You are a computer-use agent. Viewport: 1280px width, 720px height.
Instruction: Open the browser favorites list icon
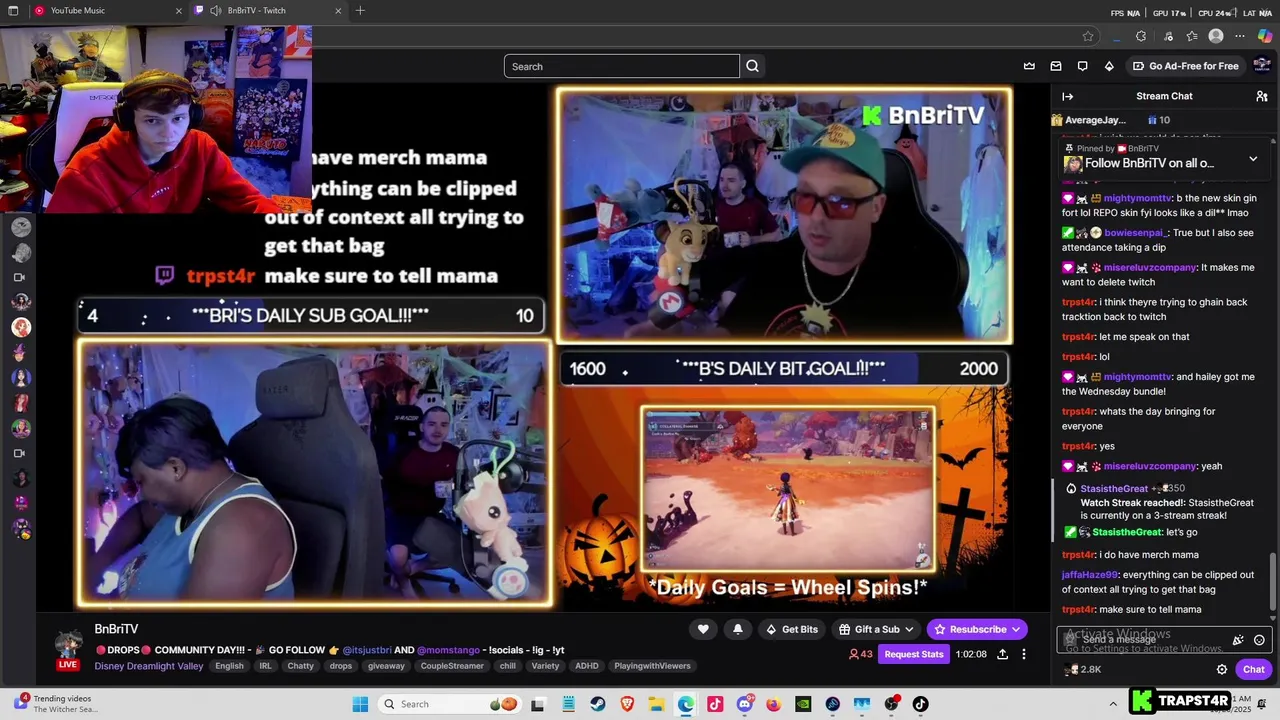pyautogui.click(x=1192, y=36)
